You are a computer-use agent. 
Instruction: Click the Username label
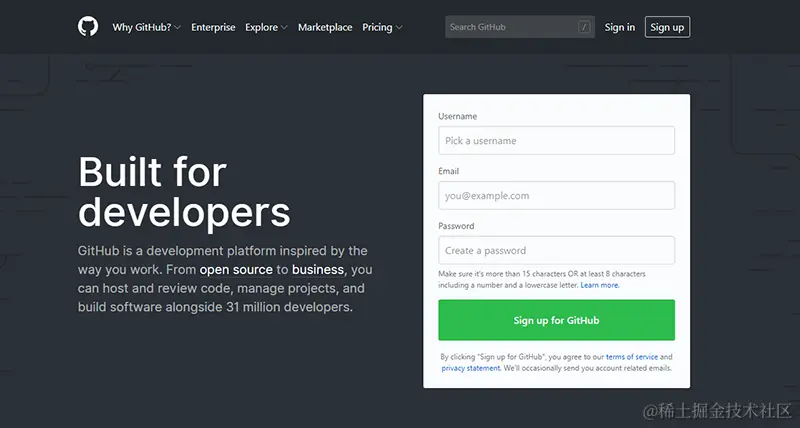(458, 116)
